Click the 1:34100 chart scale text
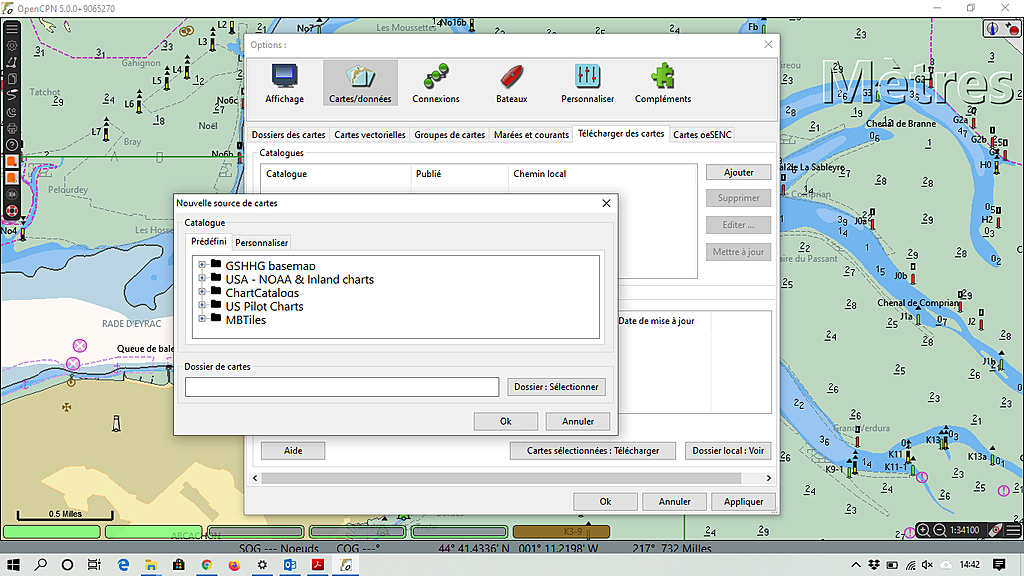This screenshot has height=576, width=1024. 965,530
